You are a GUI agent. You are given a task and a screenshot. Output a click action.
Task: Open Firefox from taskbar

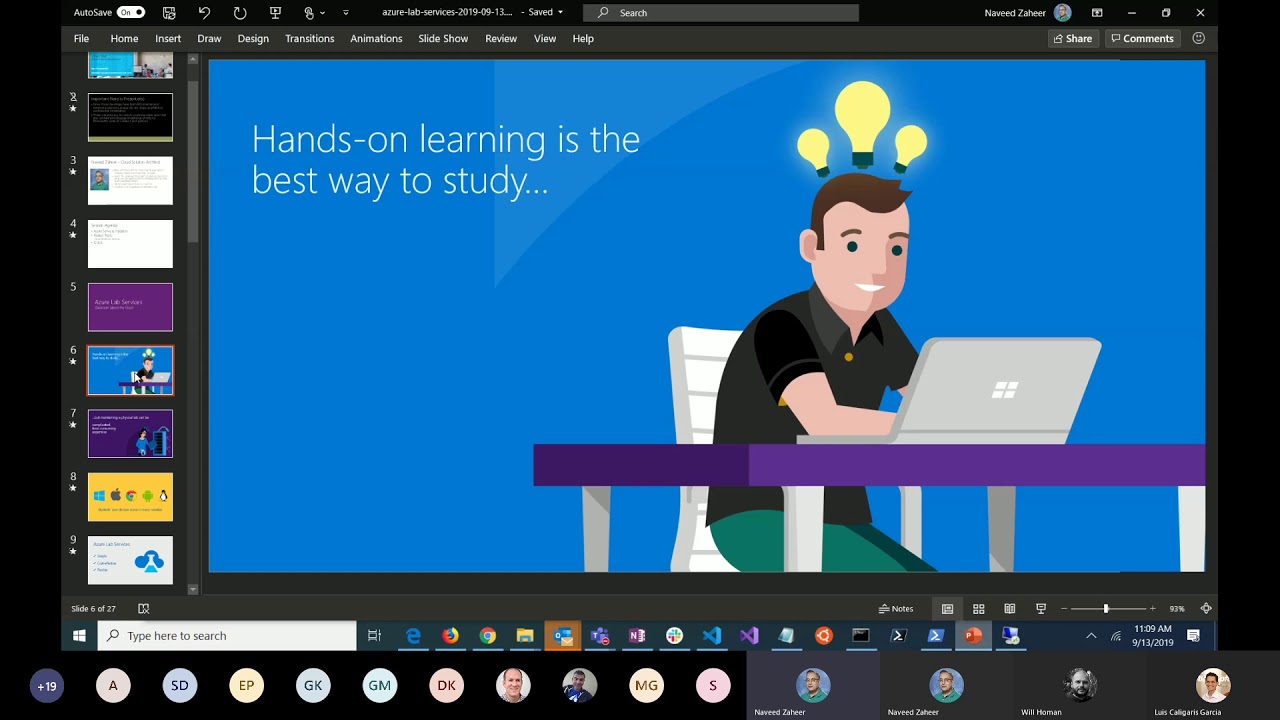(451, 635)
